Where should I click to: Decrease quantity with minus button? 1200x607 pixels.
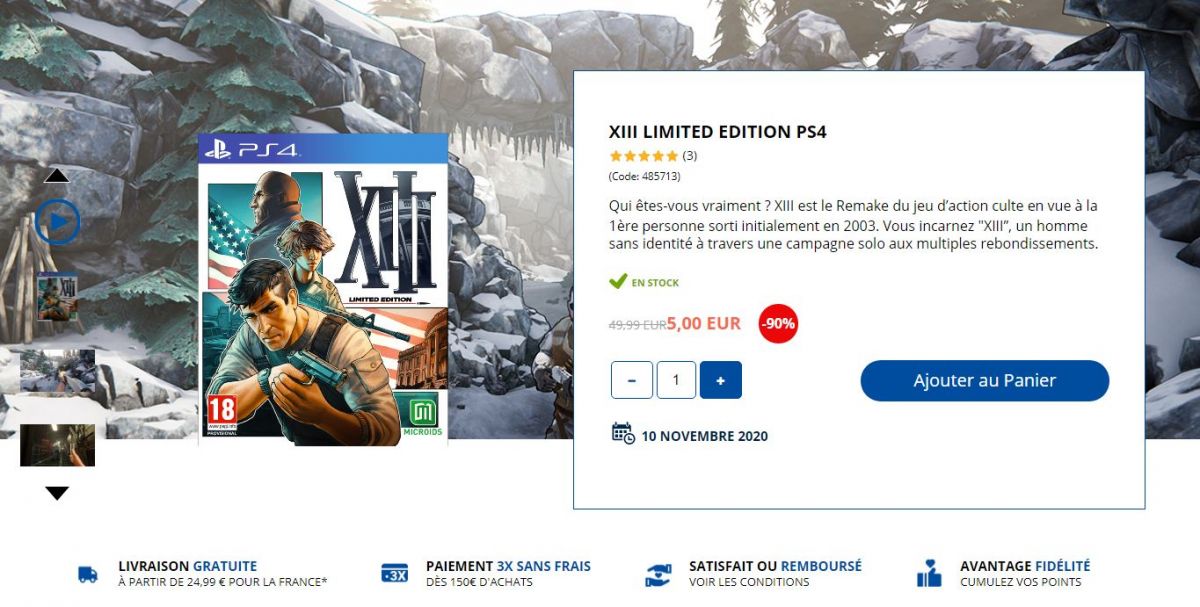(x=631, y=380)
